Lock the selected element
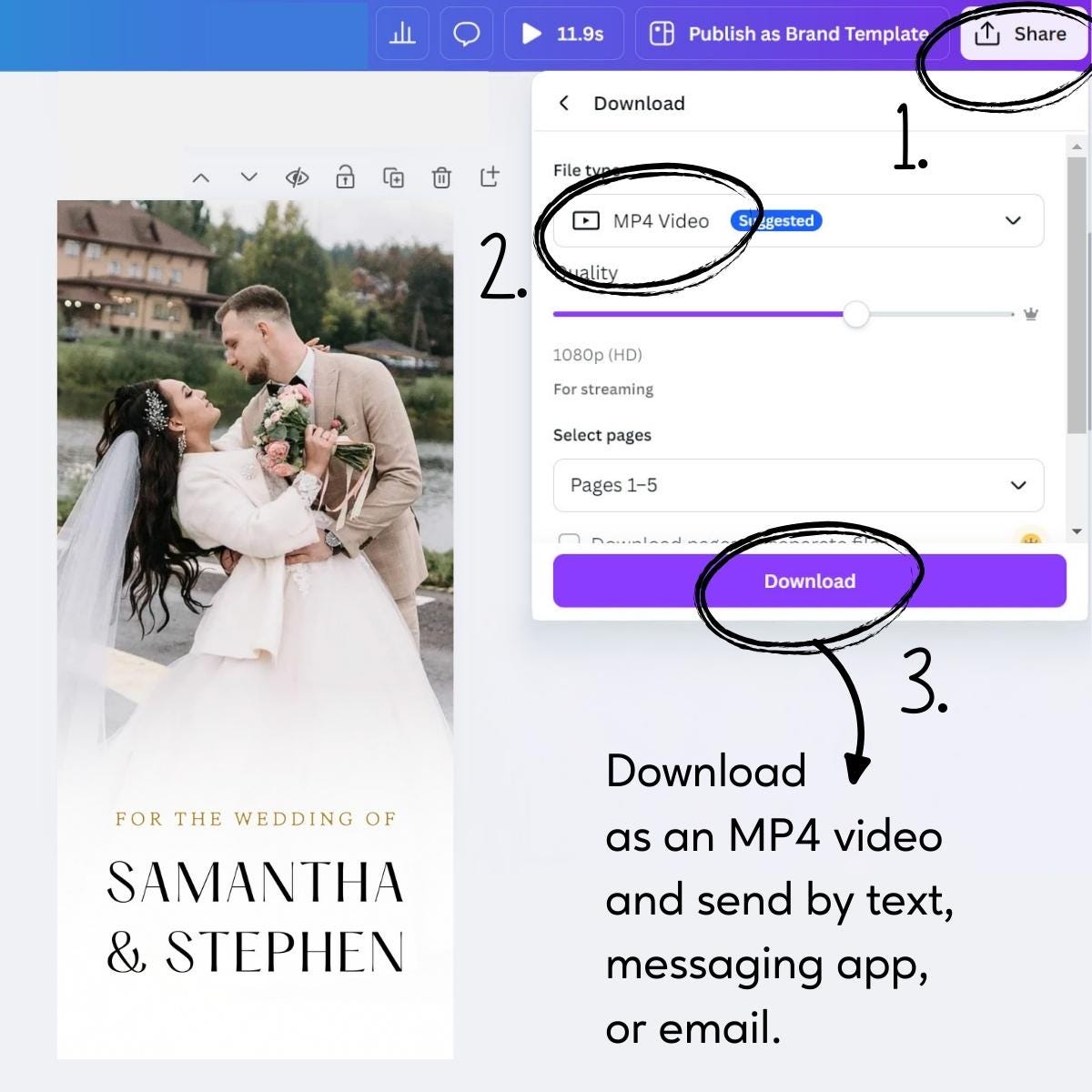The height and width of the screenshot is (1092, 1092). (346, 177)
